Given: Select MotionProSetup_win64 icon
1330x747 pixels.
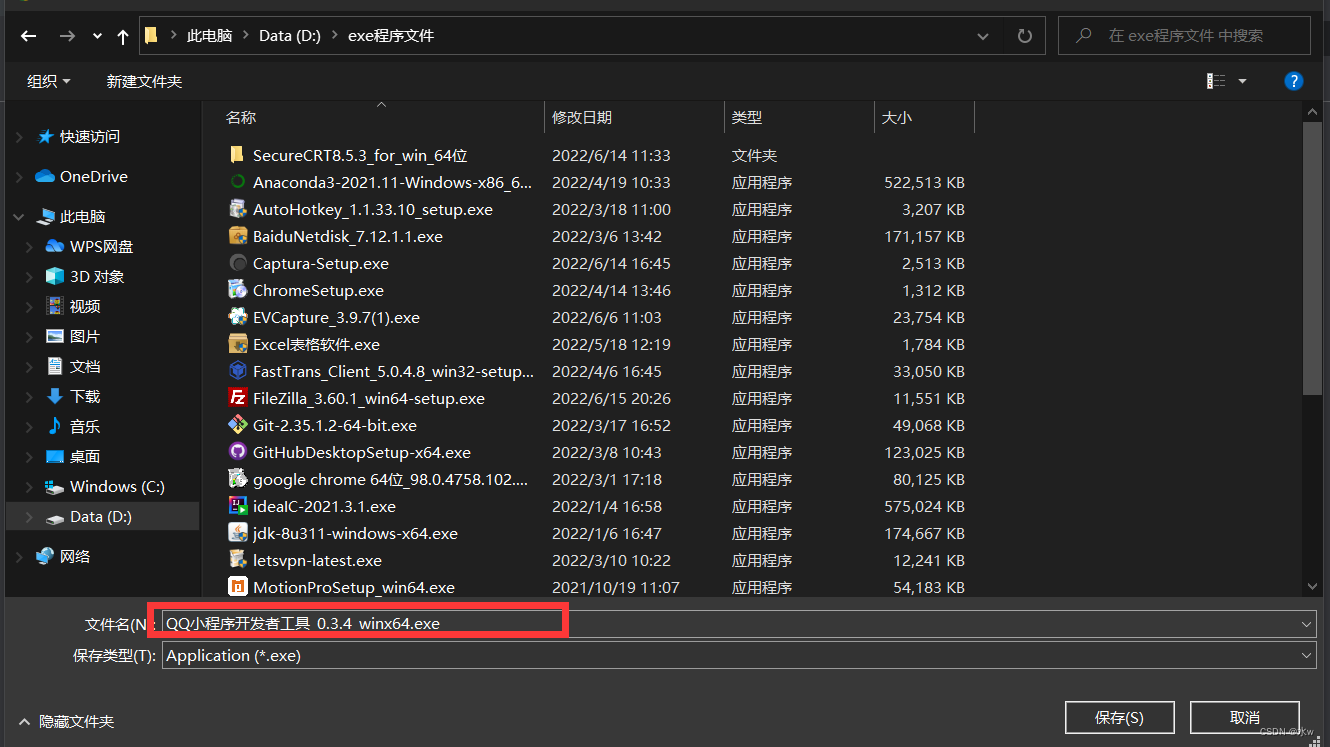Looking at the screenshot, I should click(237, 587).
